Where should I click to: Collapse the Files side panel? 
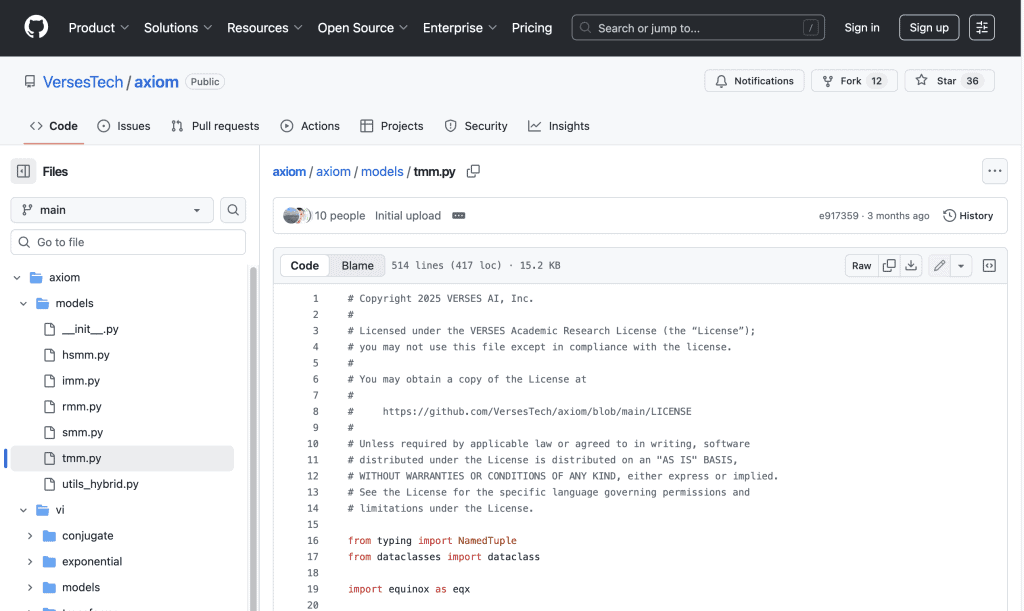[x=23, y=171]
